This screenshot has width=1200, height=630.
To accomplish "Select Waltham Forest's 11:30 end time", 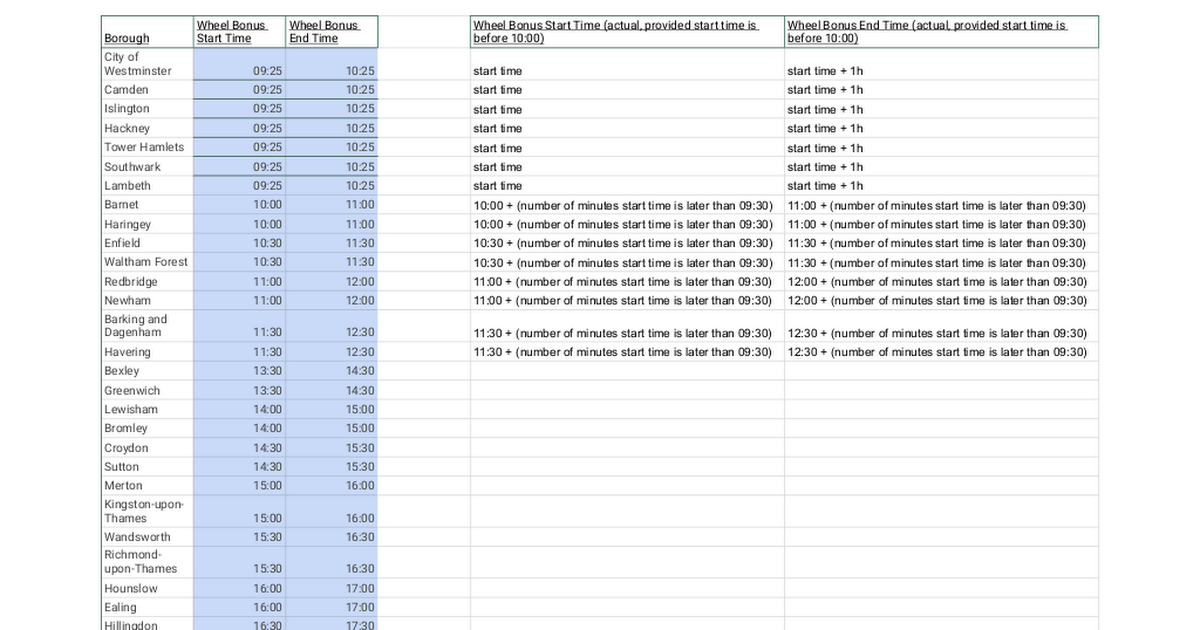I will point(331,262).
